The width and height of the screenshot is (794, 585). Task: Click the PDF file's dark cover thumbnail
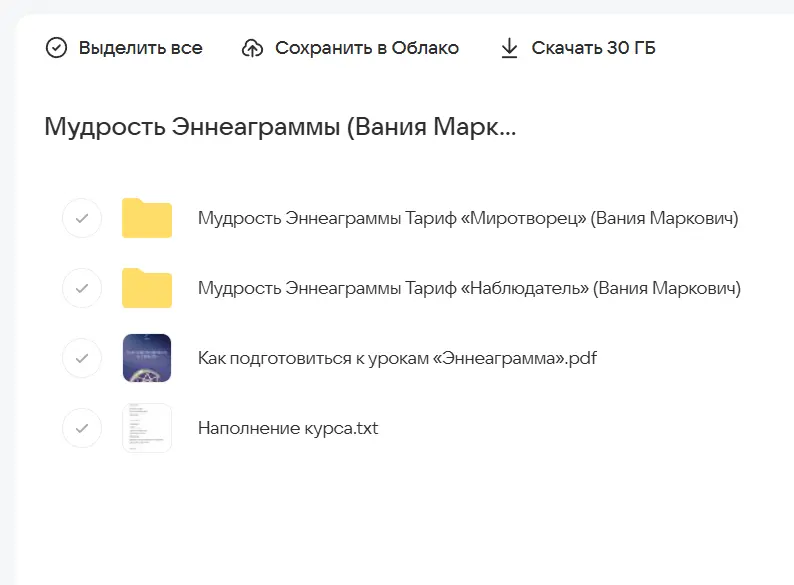[147, 358]
